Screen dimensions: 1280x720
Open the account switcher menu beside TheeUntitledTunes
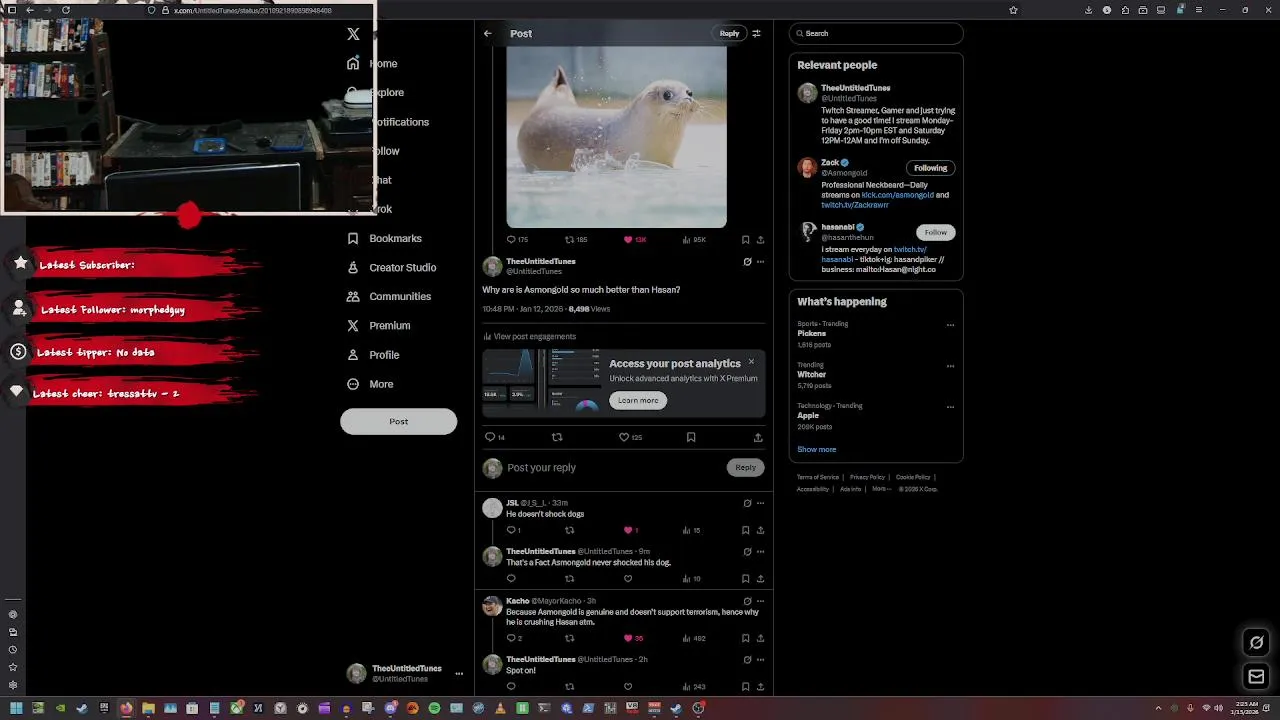pos(459,674)
